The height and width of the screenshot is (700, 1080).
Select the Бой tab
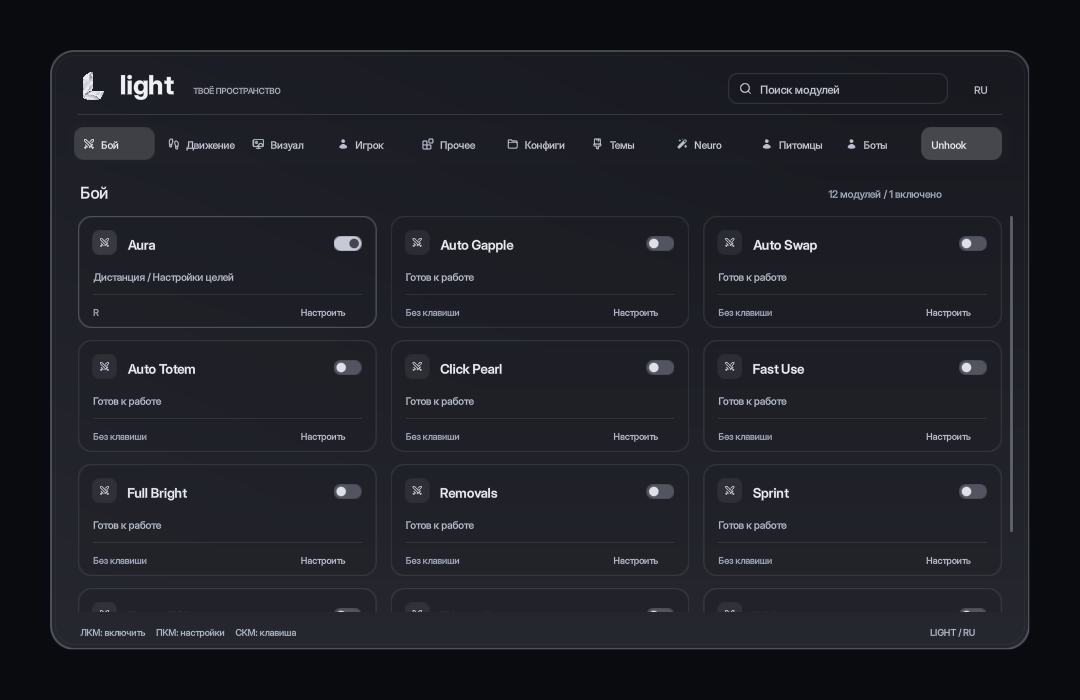114,144
